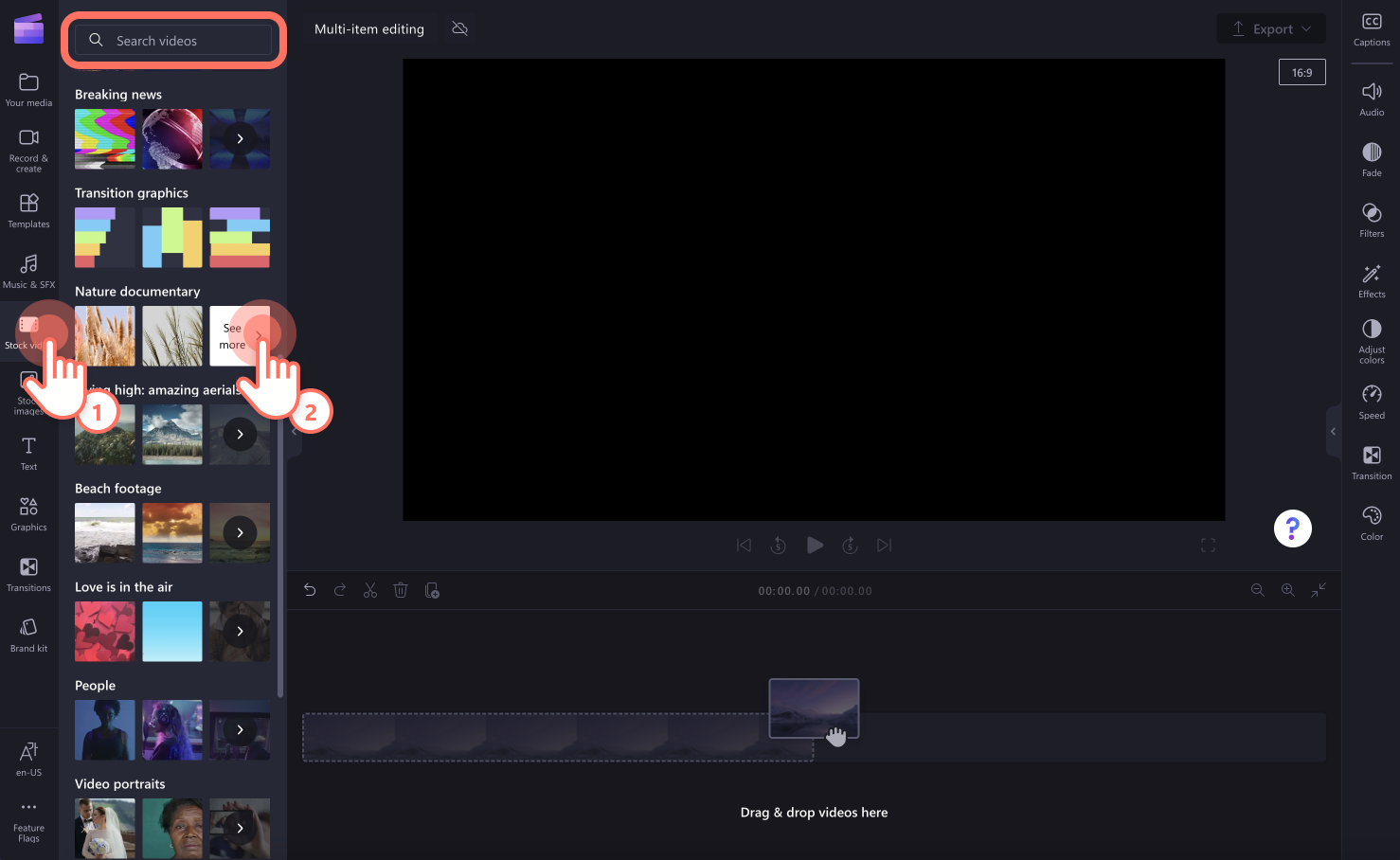Open the en-US language selector
Image resolution: width=1400 pixels, height=860 pixels.
pos(28,758)
